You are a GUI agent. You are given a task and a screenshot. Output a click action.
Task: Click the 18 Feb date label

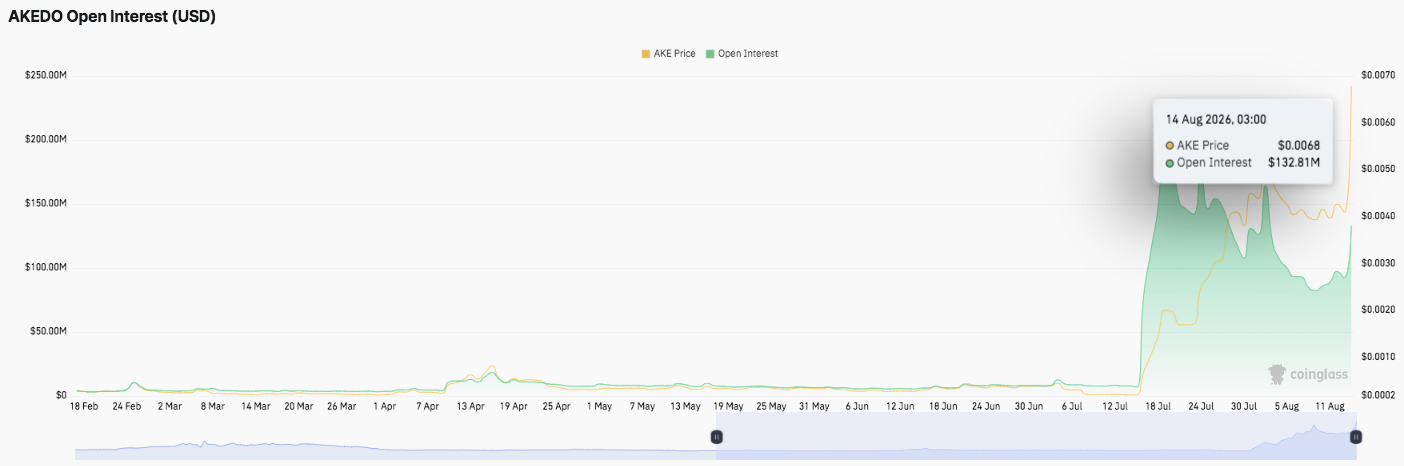click(x=84, y=407)
